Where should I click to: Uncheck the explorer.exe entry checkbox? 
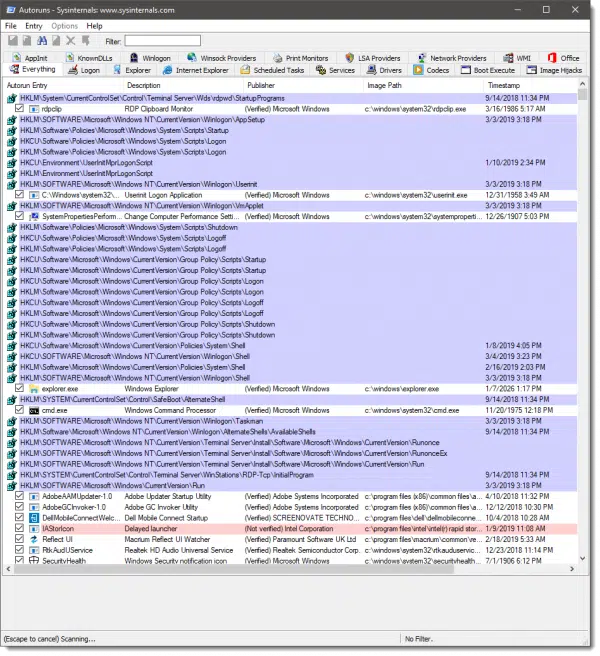pos(19,388)
